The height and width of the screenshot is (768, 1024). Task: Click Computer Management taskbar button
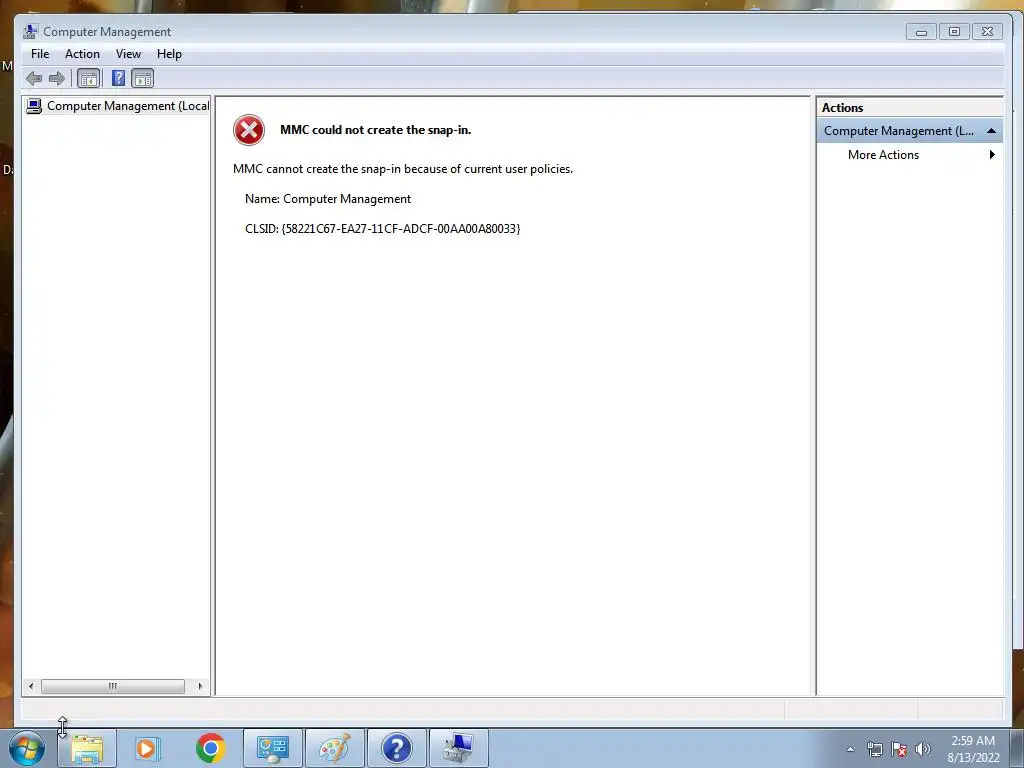pos(458,748)
